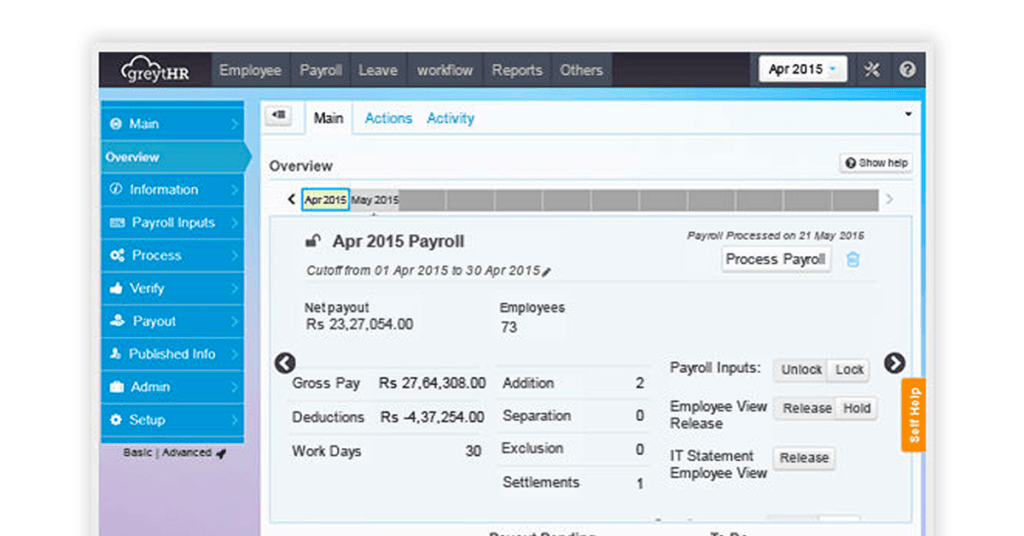The width and height of the screenshot is (1024, 536).
Task: Click the Main sidebar globe icon
Action: (x=116, y=124)
